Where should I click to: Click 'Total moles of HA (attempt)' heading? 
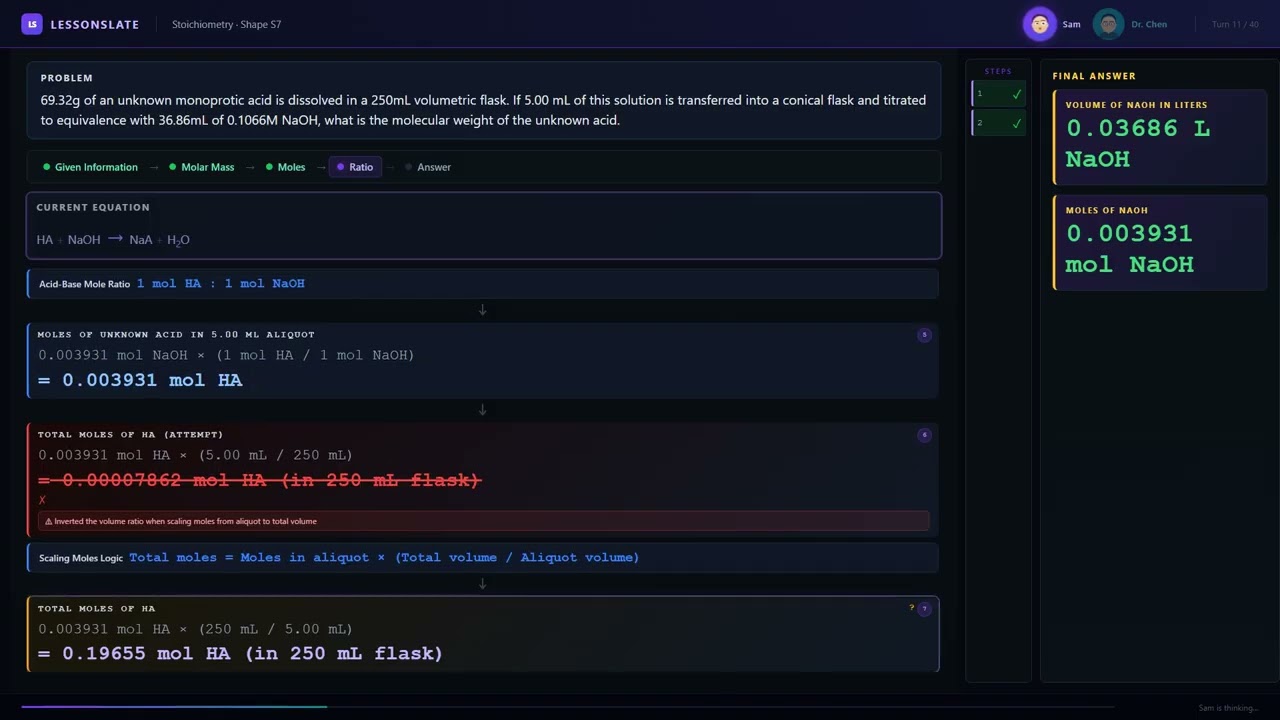pyautogui.click(x=130, y=434)
